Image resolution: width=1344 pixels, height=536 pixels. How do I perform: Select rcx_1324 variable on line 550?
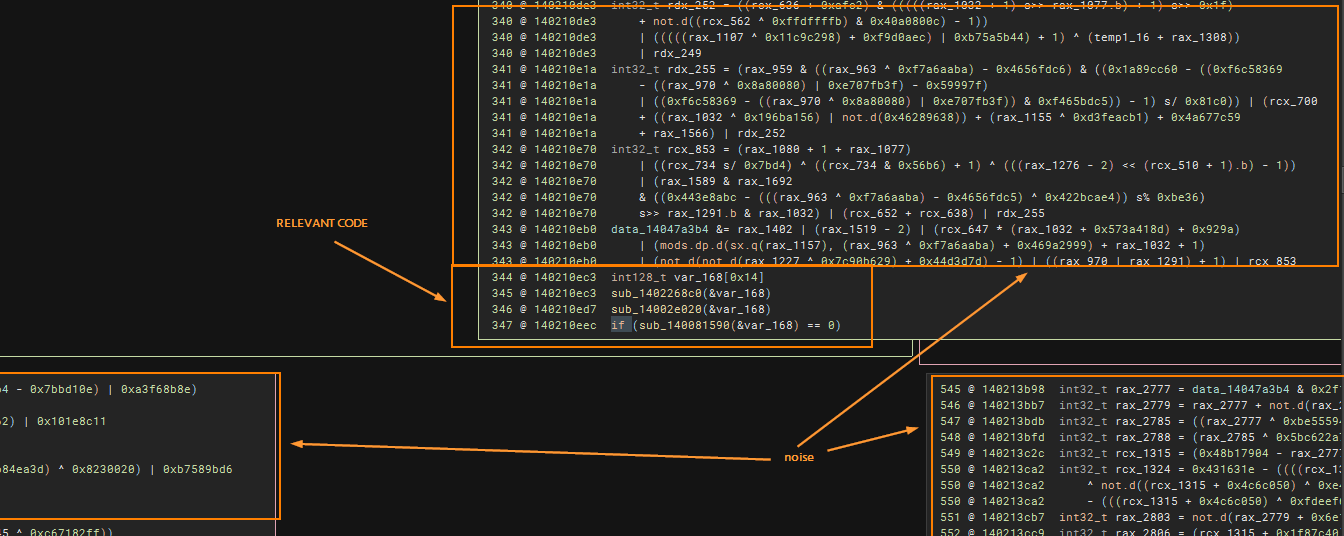coord(1144,469)
